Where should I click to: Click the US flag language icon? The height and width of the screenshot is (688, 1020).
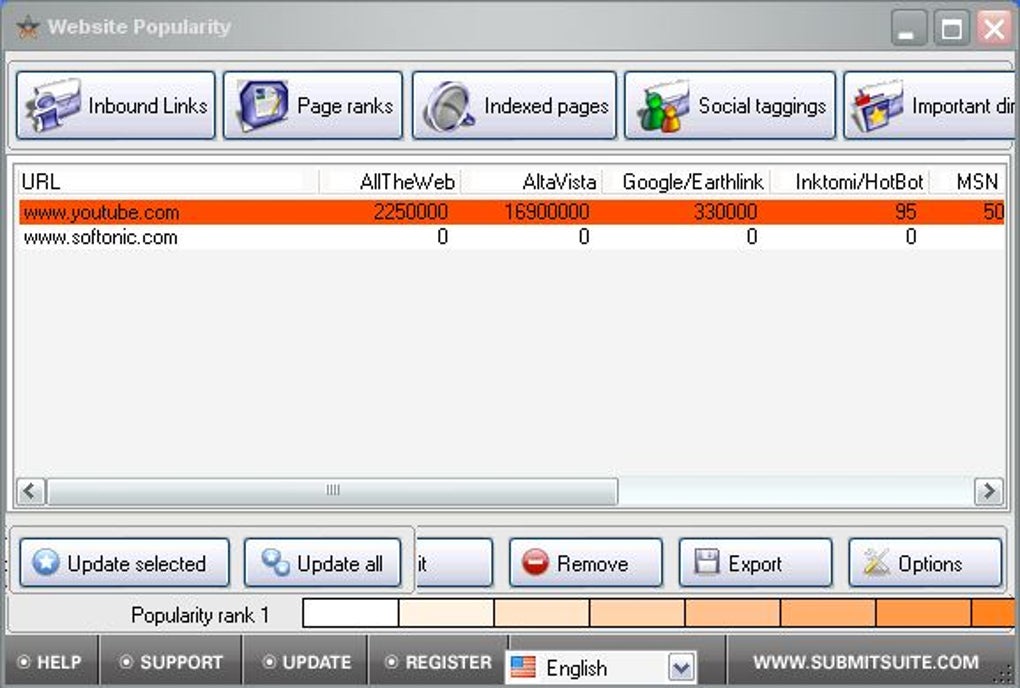pos(523,667)
